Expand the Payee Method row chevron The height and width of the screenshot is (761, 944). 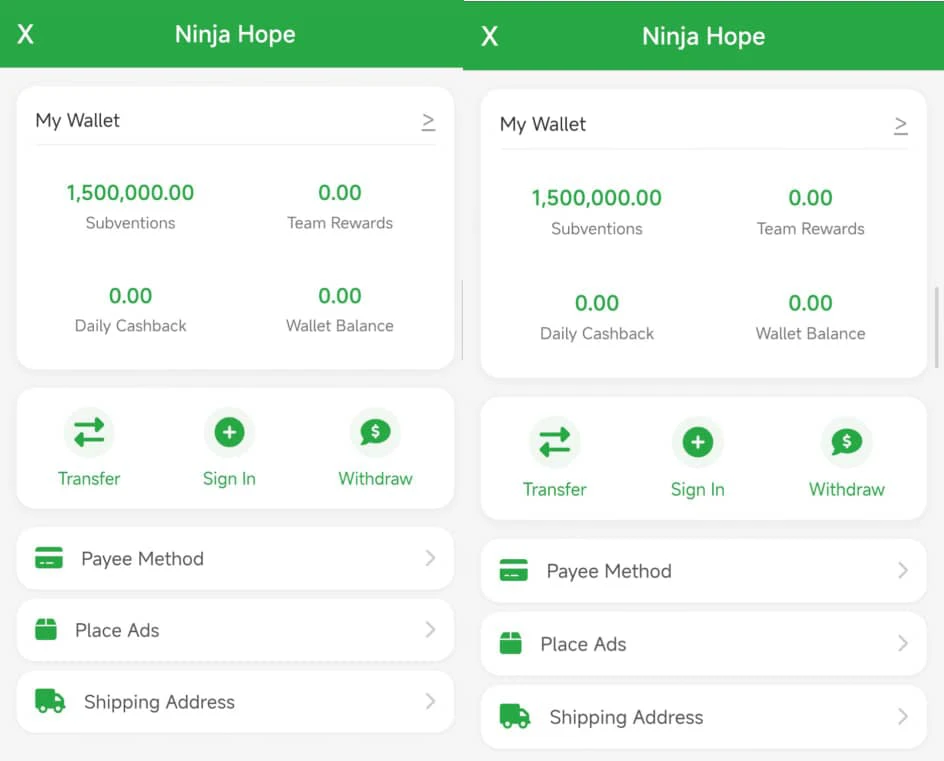(431, 558)
